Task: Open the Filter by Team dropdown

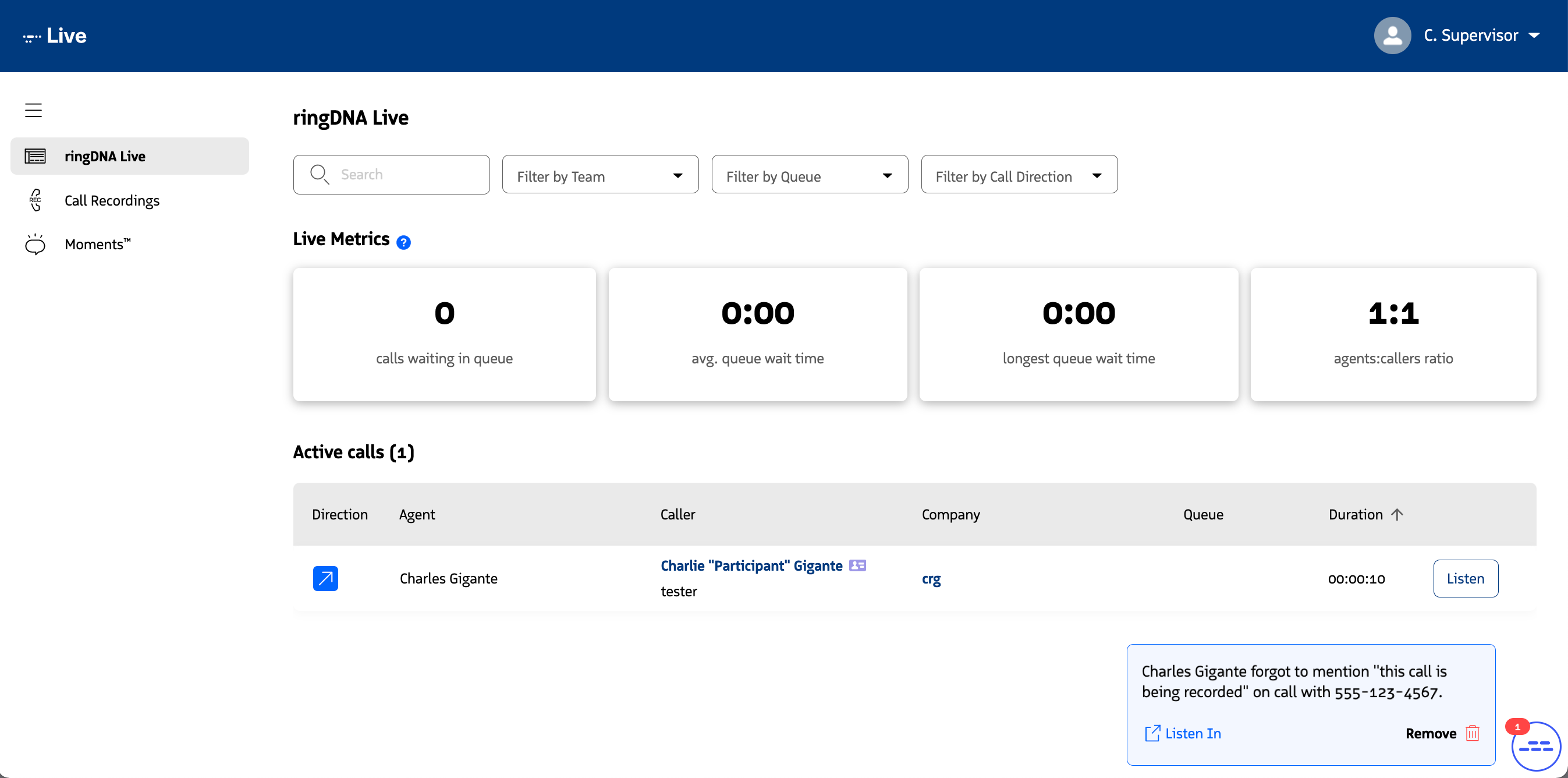Action: coord(600,175)
